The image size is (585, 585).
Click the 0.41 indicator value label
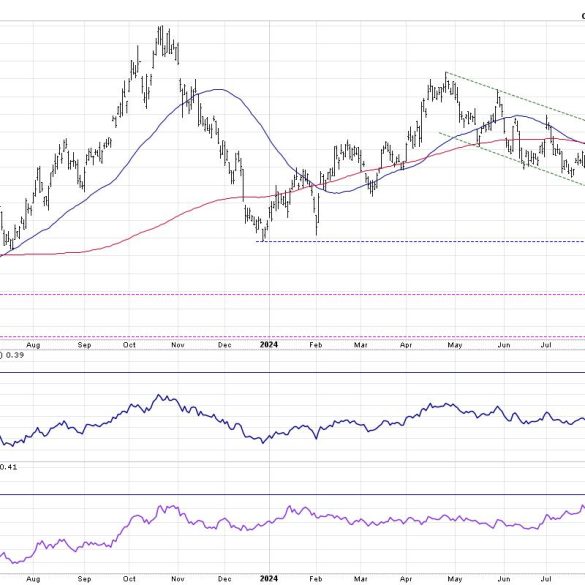click(8, 467)
